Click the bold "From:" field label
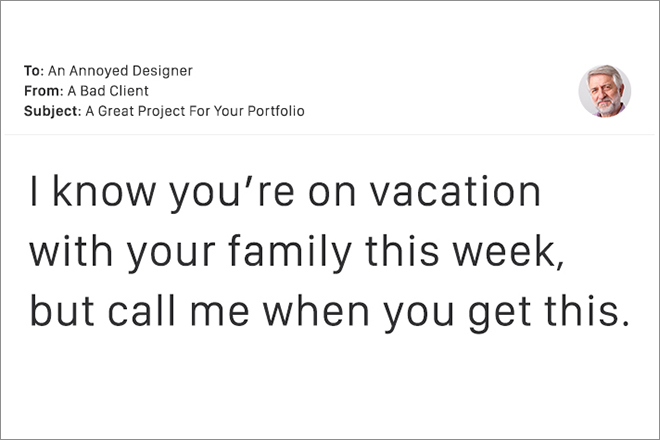This screenshot has height=440, width=660. tap(43, 91)
